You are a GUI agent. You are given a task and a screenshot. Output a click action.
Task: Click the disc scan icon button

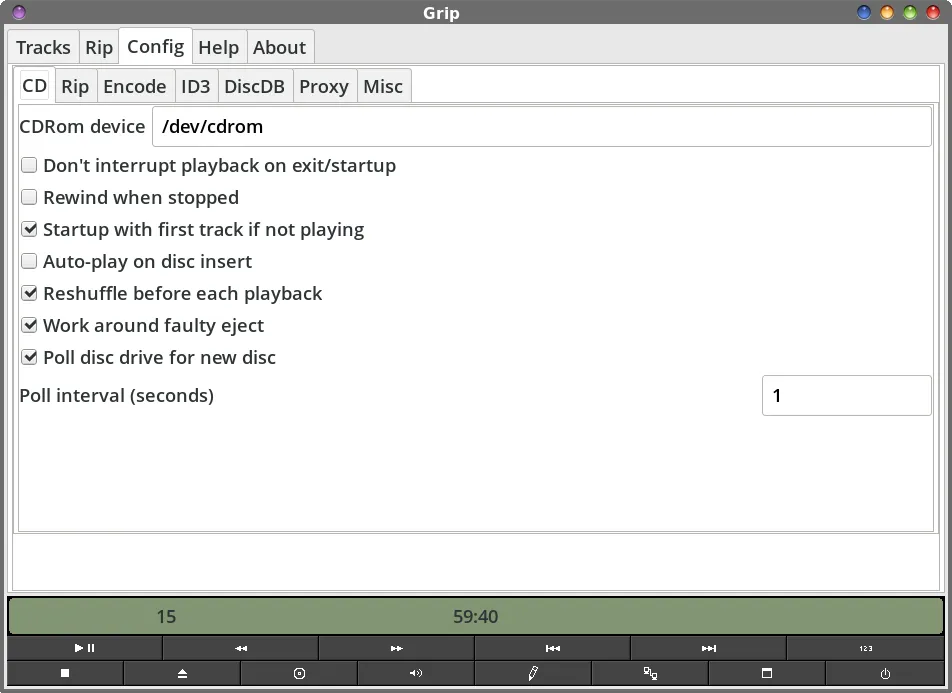click(x=299, y=673)
